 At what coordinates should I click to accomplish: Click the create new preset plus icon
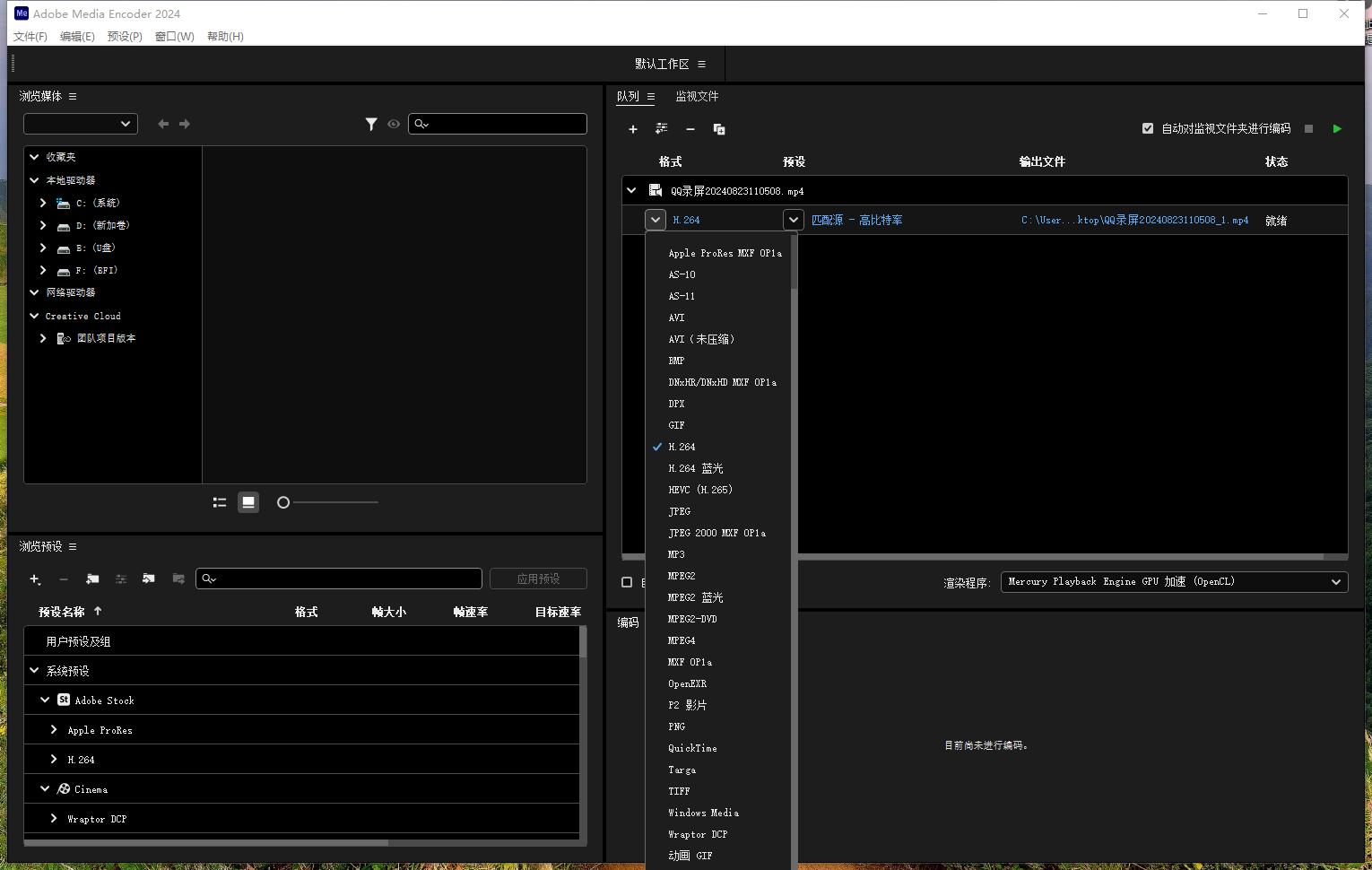click(35, 579)
